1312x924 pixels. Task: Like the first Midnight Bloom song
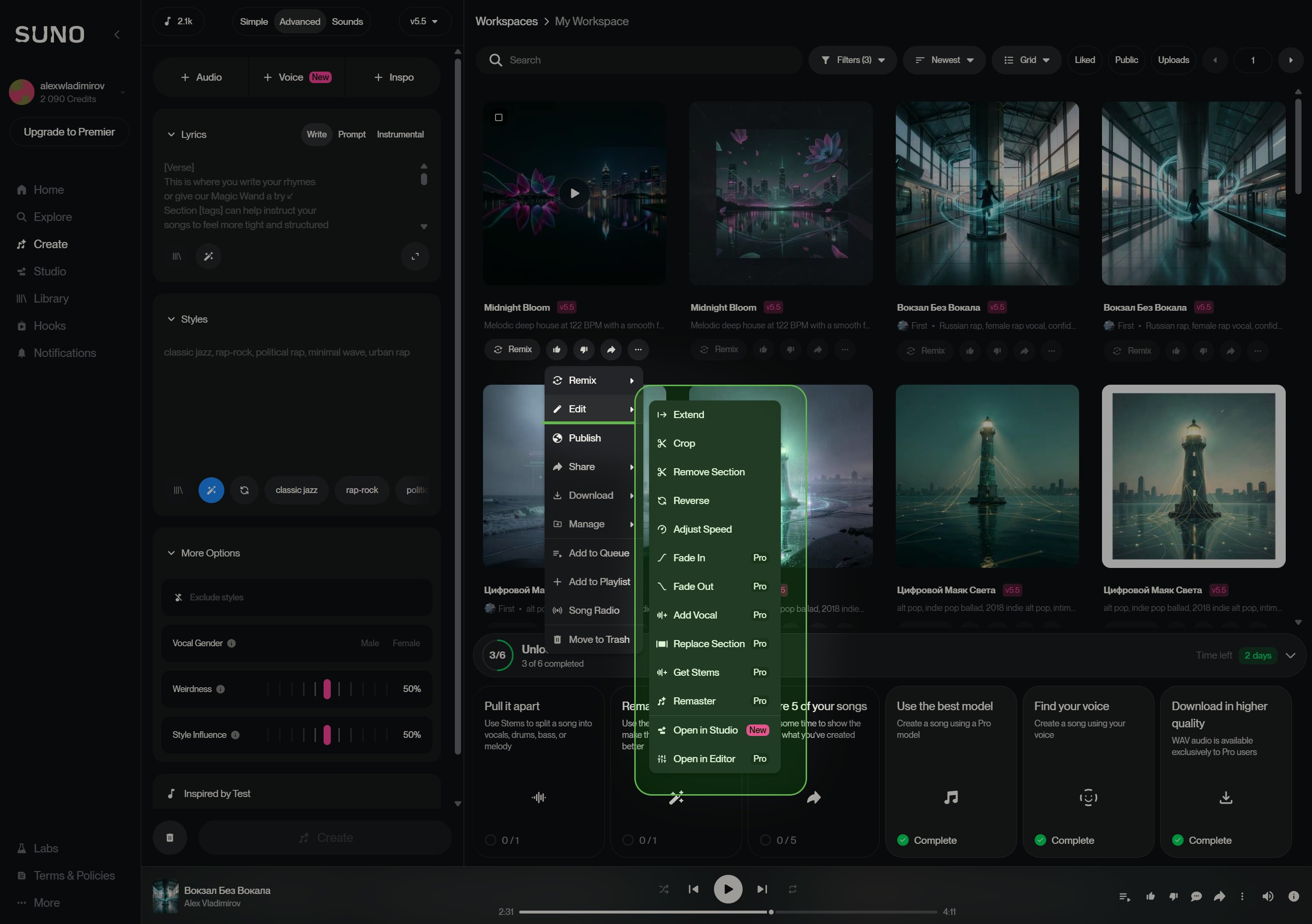[x=556, y=349]
